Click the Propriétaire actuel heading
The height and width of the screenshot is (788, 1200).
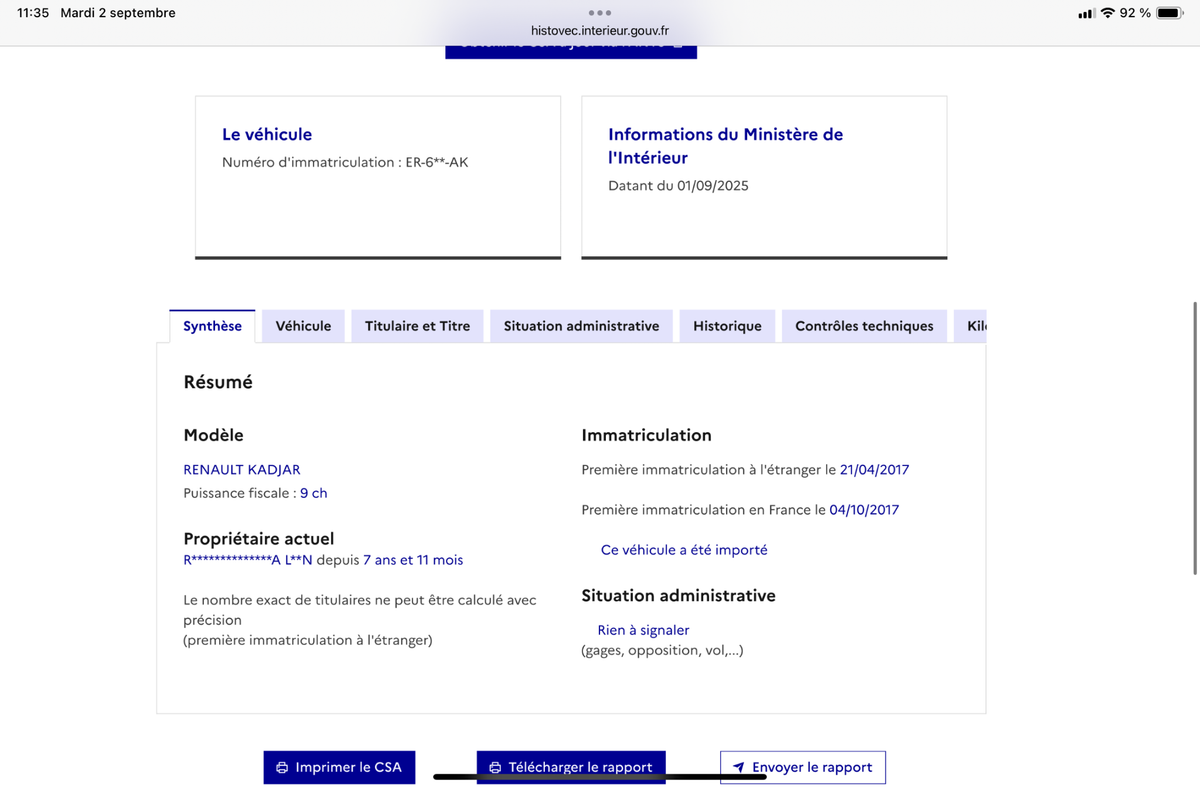pos(259,539)
